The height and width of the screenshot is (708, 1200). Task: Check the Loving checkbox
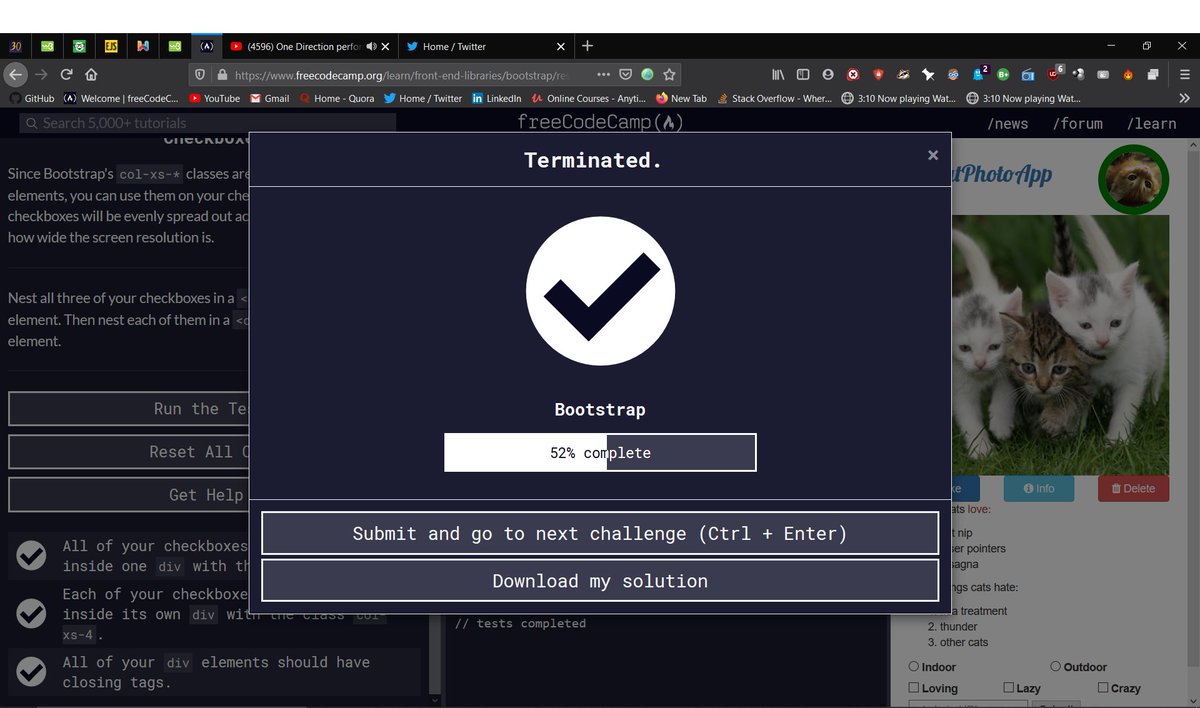(x=913, y=688)
